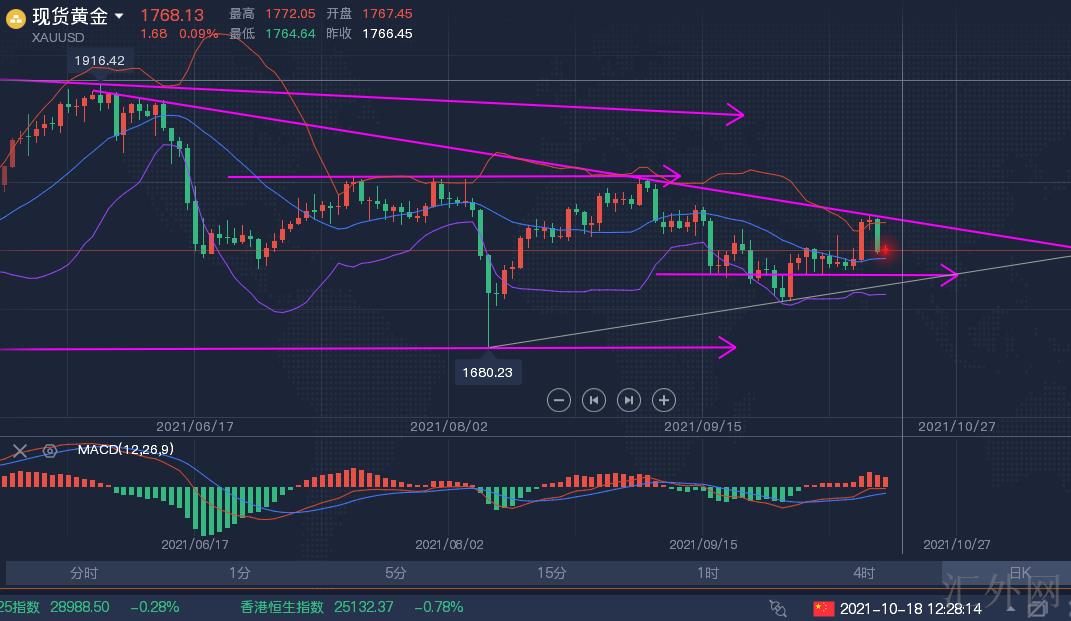The image size is (1071, 621).
Task: Click the 1680.23 low price label
Action: click(487, 372)
